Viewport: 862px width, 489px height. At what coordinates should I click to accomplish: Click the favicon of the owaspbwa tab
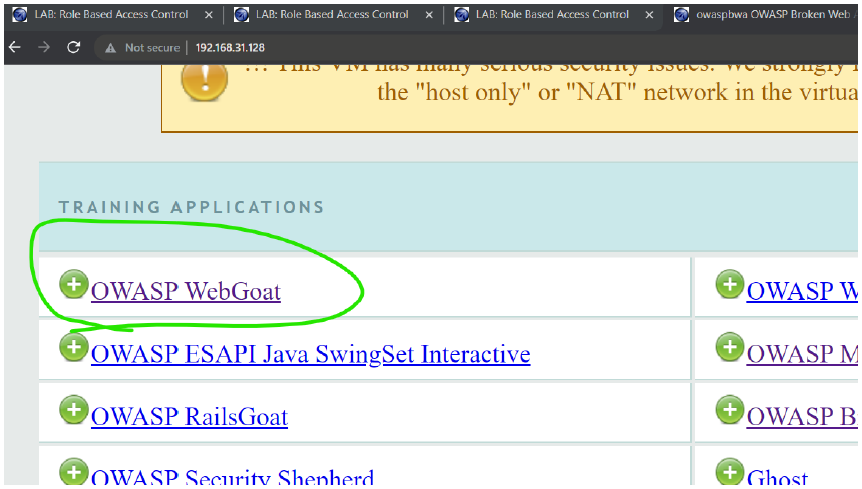[681, 15]
